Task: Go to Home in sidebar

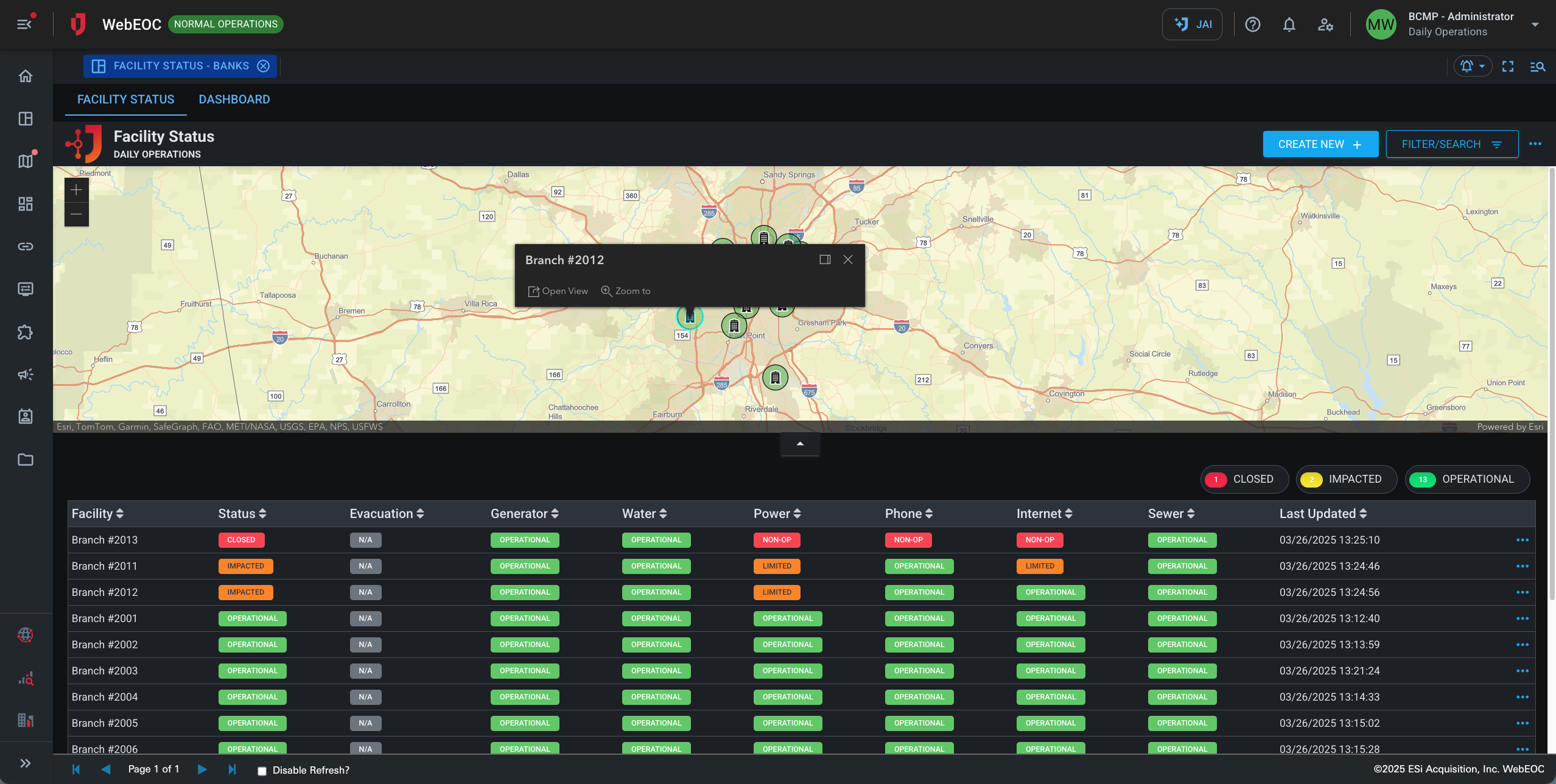Action: coord(26,76)
